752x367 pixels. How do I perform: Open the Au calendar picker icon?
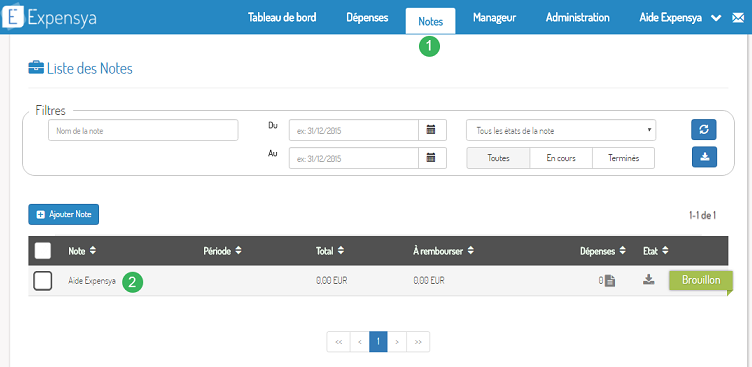431,158
